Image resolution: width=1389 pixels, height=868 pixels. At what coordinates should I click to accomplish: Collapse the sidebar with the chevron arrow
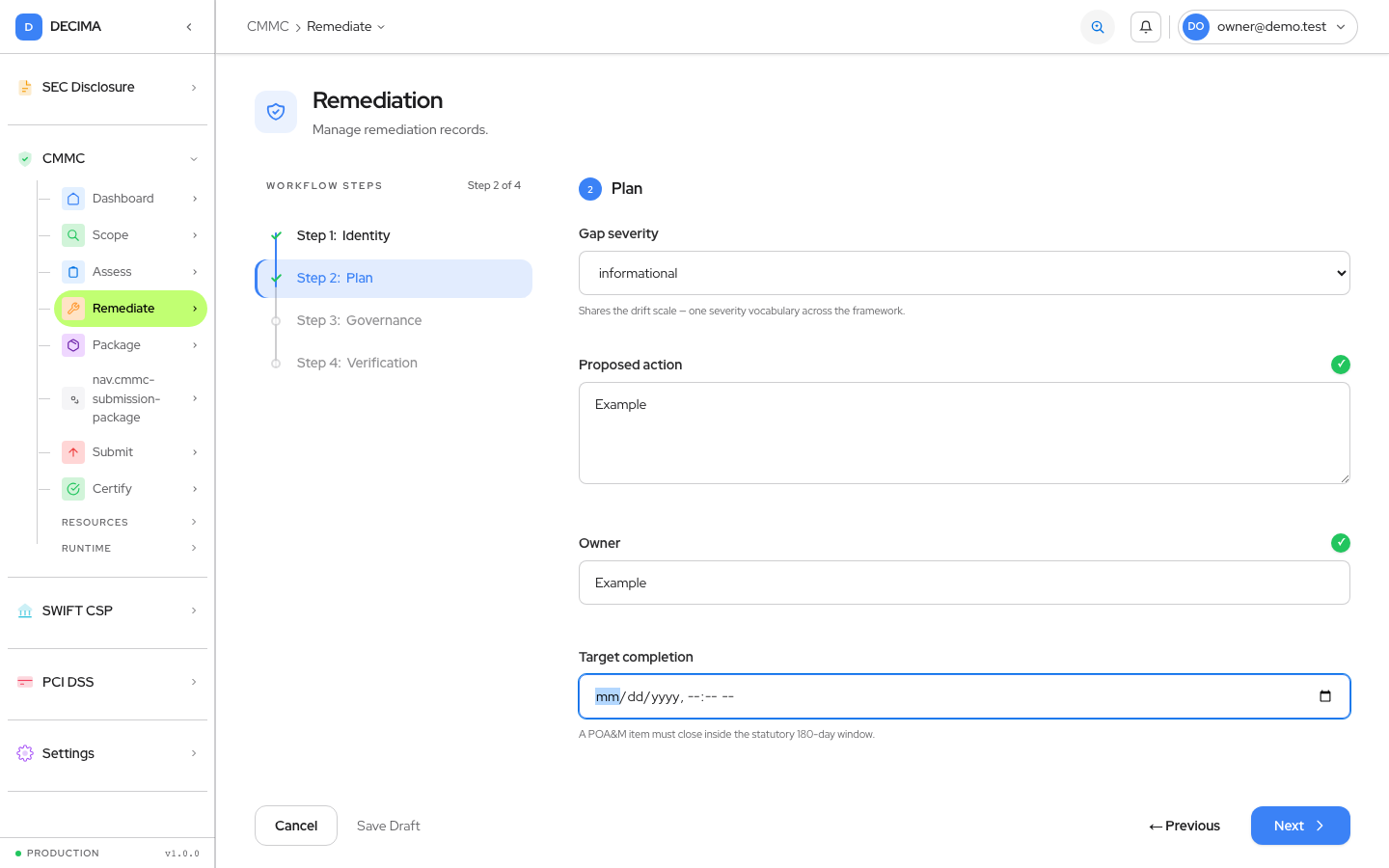189,27
